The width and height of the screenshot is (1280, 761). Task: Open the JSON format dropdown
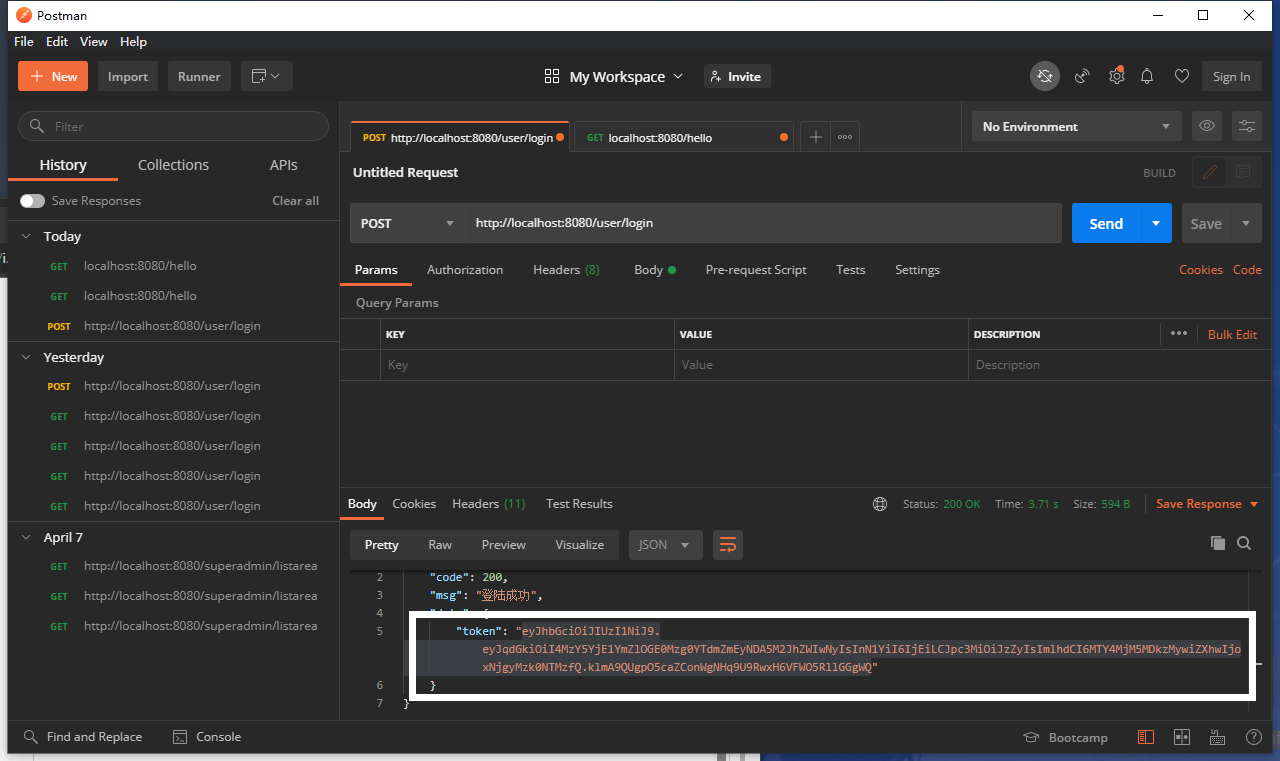(x=665, y=545)
